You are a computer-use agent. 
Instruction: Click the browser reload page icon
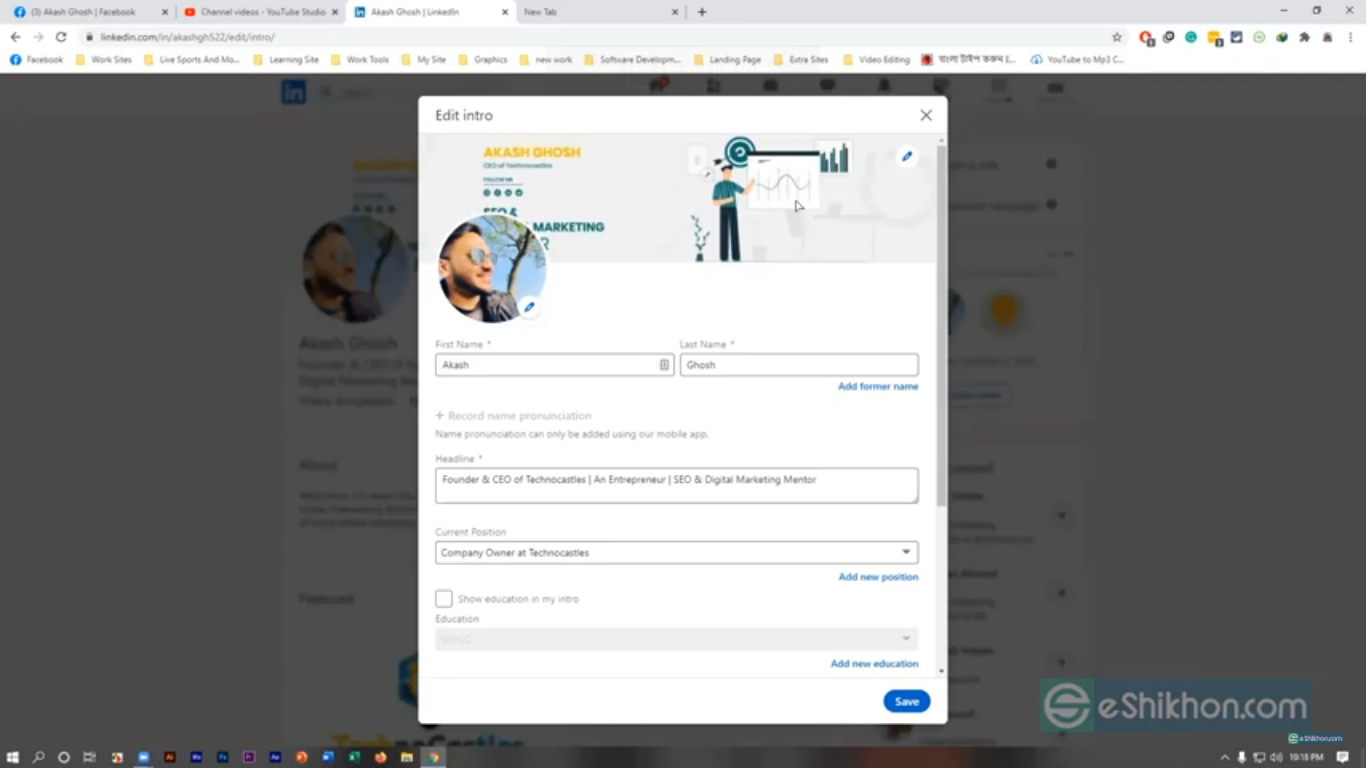[61, 37]
